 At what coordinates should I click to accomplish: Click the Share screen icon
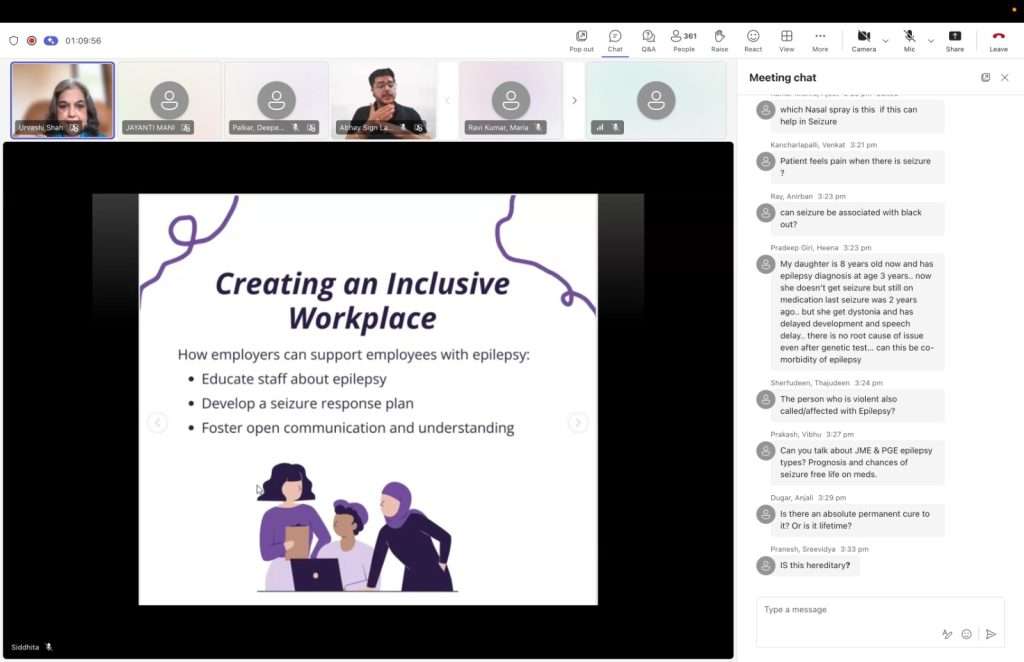pos(955,40)
